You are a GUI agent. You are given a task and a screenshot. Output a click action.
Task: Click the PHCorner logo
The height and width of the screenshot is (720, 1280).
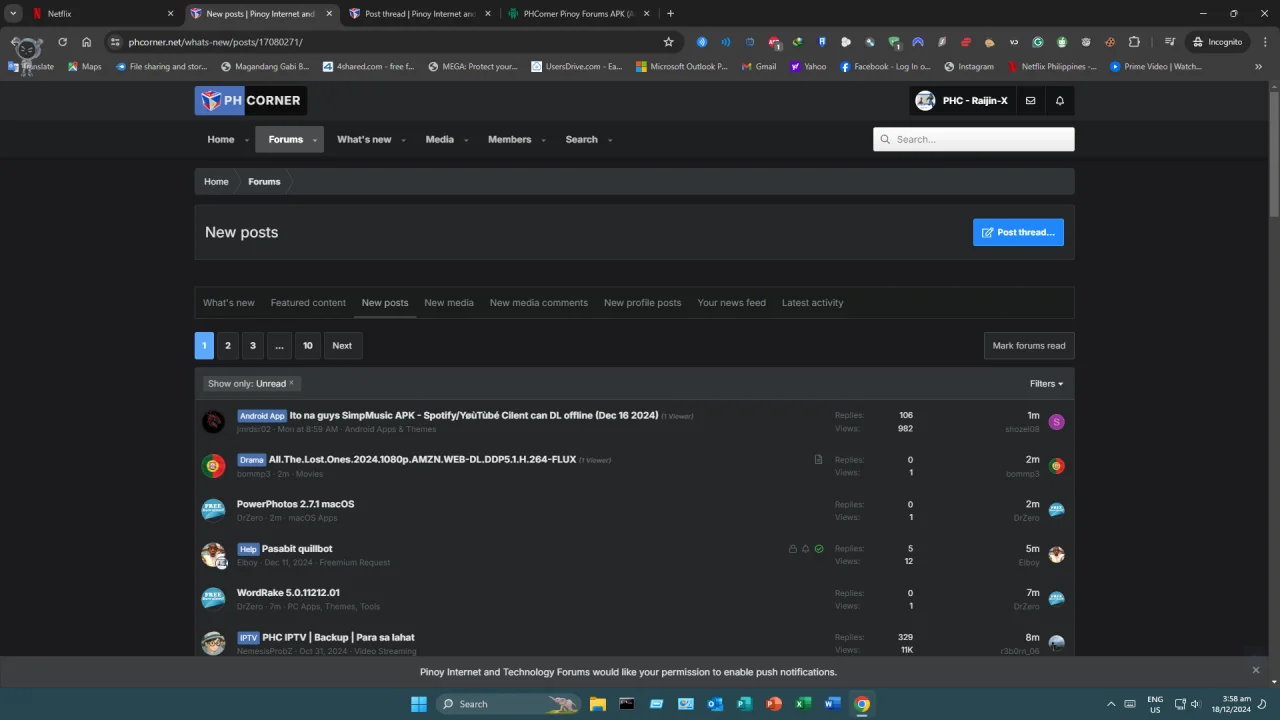250,100
